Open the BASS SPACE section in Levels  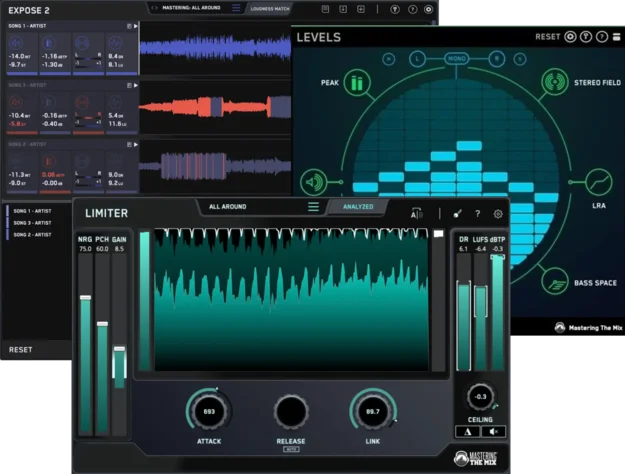point(555,281)
